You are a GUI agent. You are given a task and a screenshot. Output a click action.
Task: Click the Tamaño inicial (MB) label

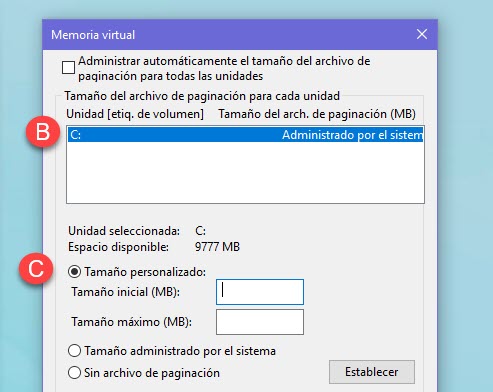(x=125, y=292)
